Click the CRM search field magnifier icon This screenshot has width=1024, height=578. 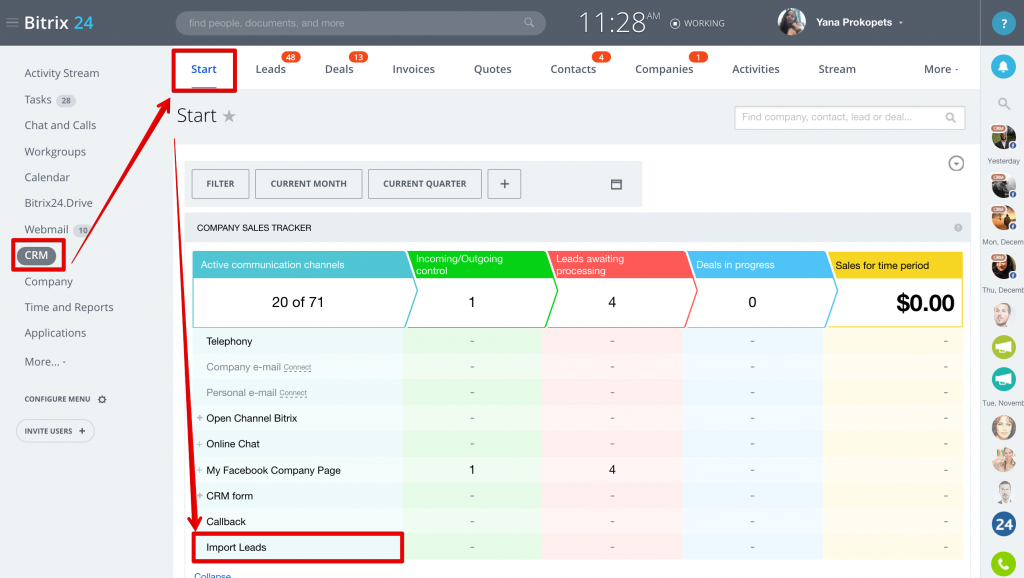point(951,118)
